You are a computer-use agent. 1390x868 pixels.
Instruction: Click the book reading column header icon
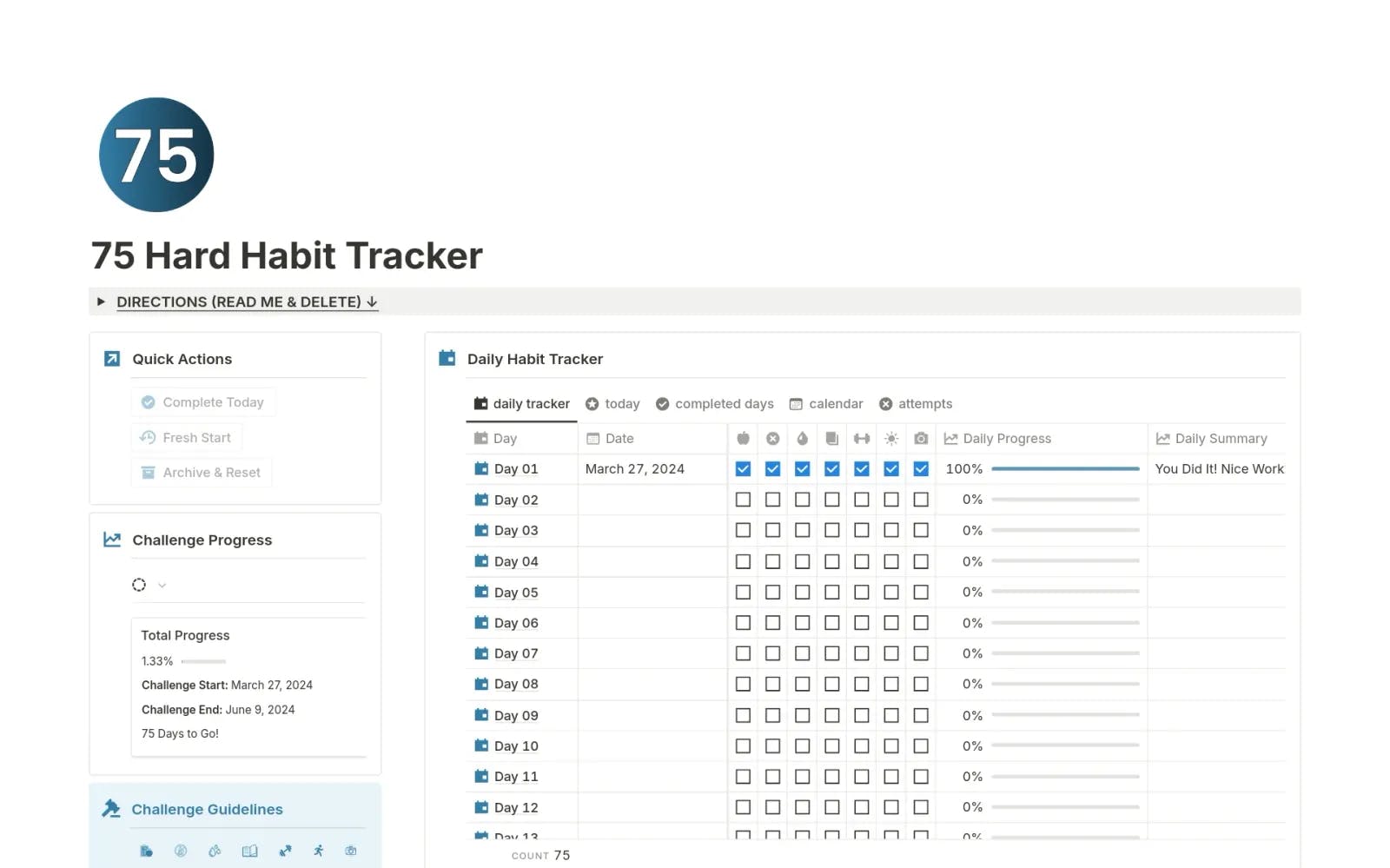click(x=831, y=439)
